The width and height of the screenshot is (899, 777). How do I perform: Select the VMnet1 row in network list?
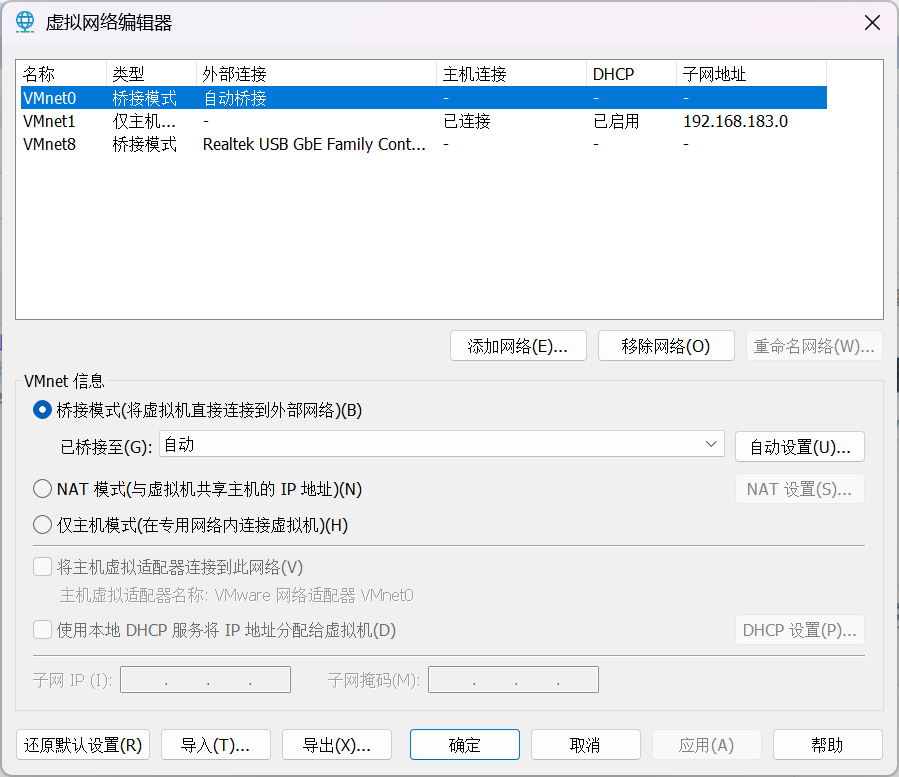coord(424,121)
